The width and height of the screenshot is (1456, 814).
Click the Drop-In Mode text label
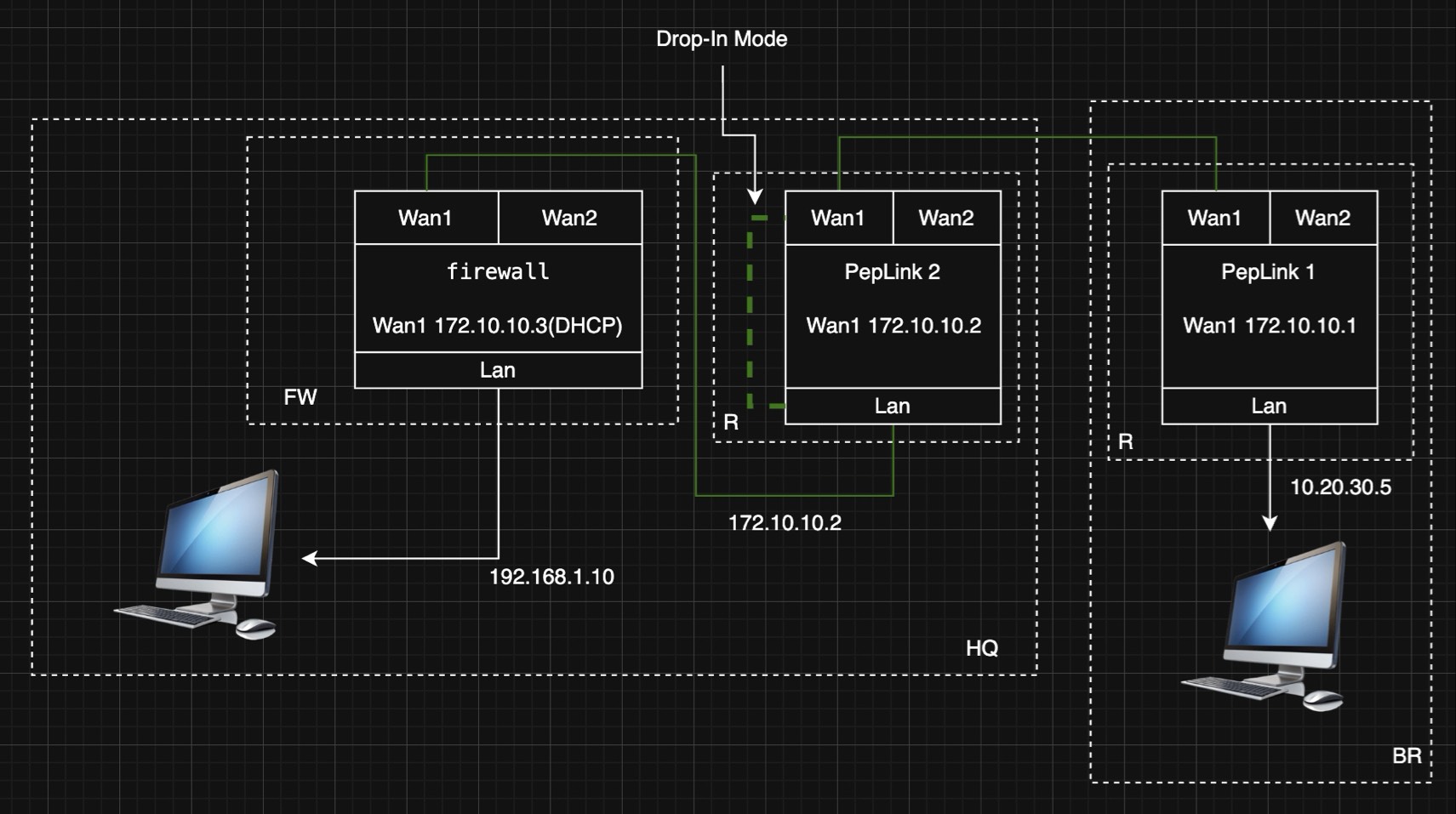721,39
